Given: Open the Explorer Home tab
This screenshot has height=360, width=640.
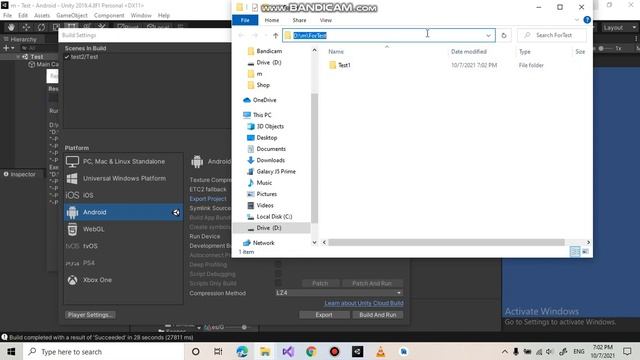Looking at the screenshot, I should [x=271, y=20].
